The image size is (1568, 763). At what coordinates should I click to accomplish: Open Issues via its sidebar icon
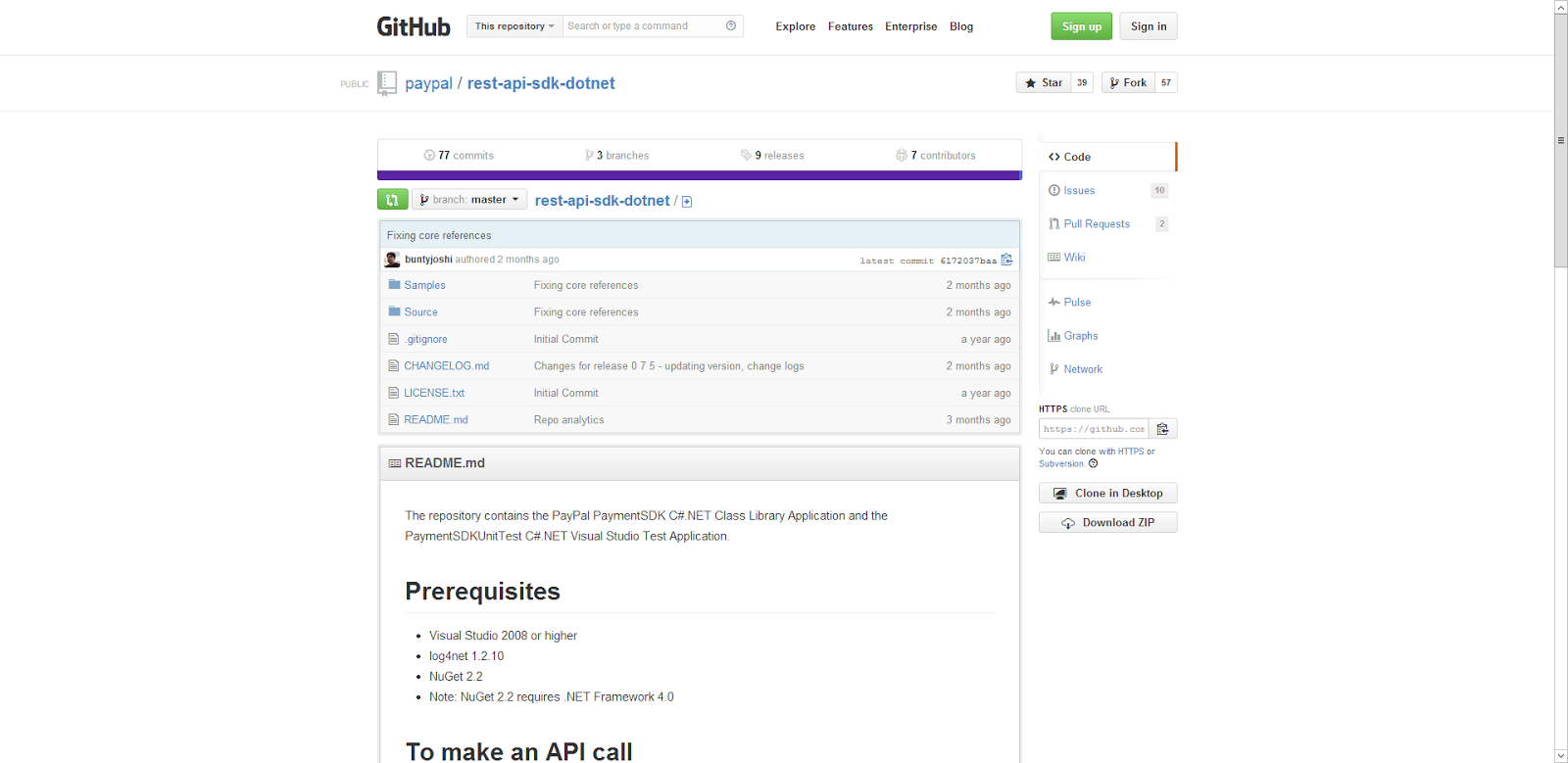[1054, 190]
